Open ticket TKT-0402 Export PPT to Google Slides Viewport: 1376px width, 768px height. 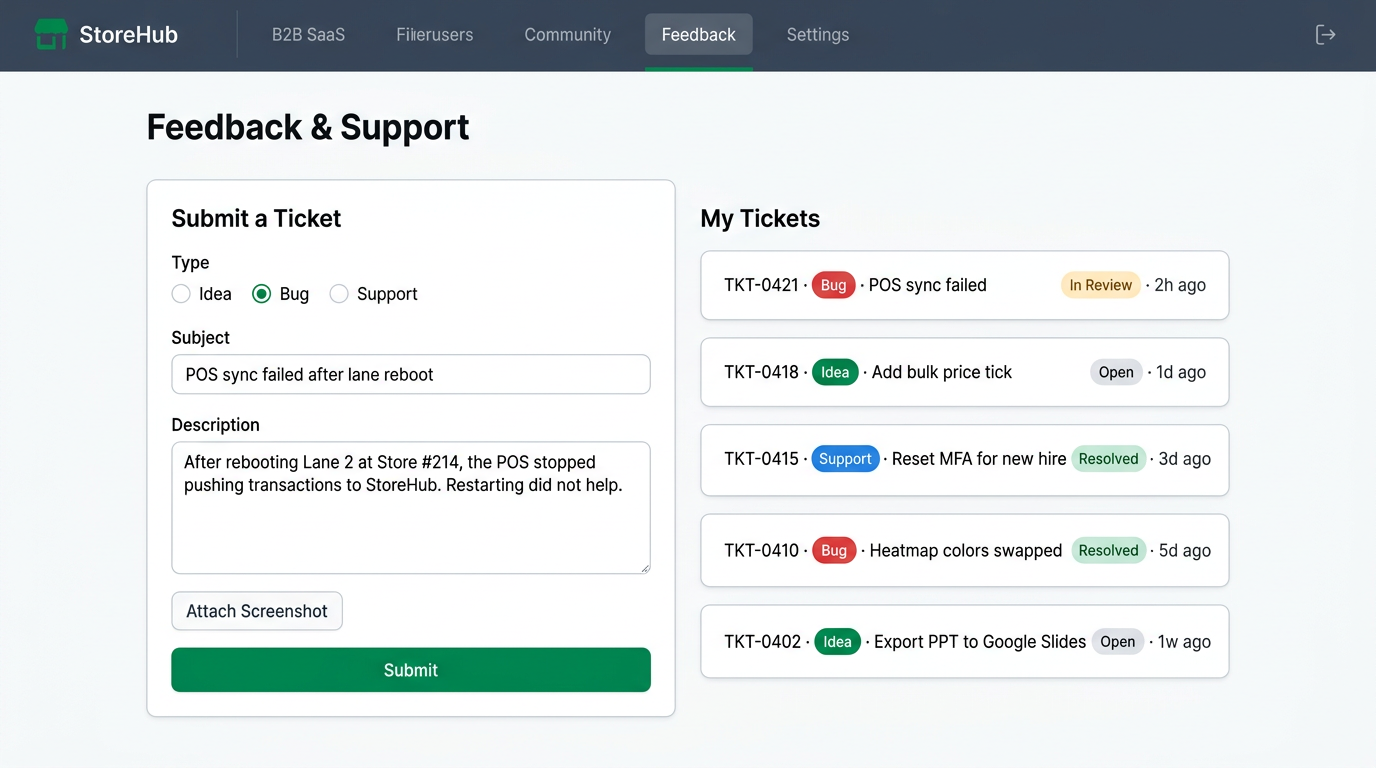[x=965, y=642]
